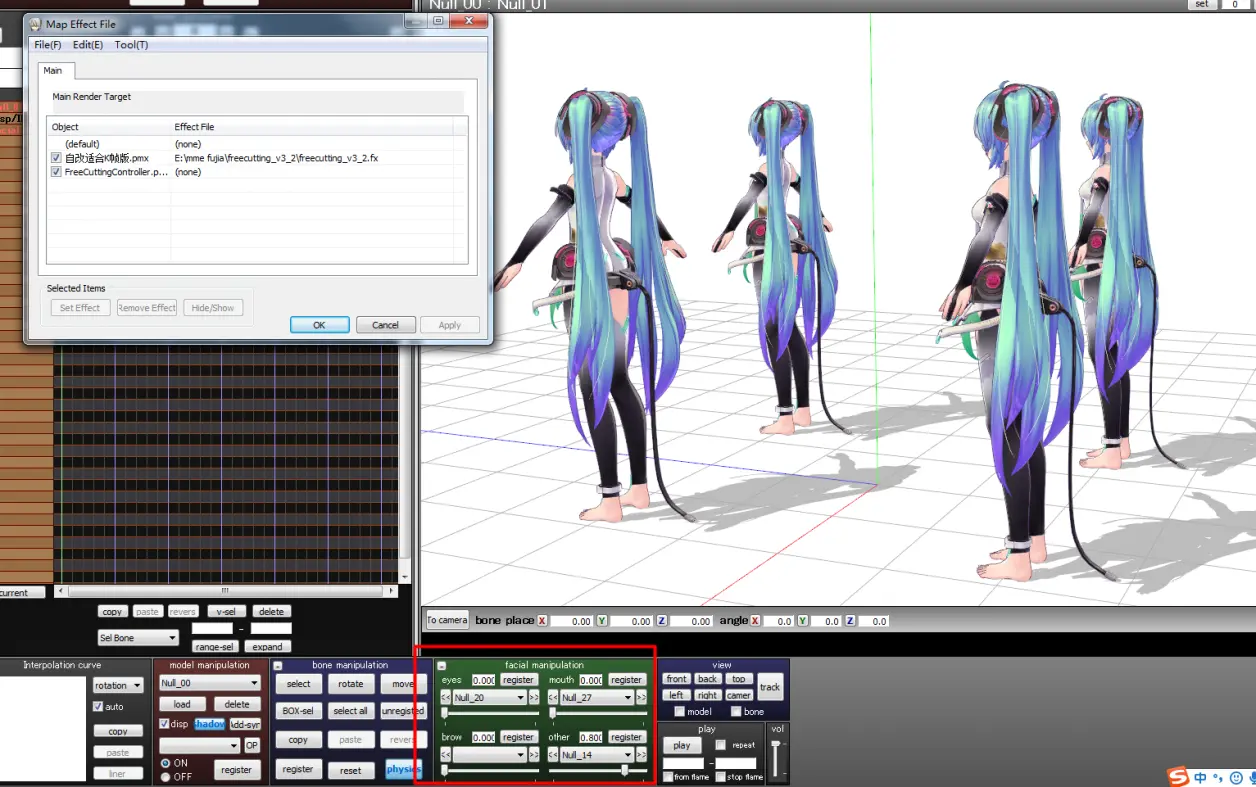Go to next eyes morph with >>
Image resolution: width=1256 pixels, height=787 pixels.
[x=534, y=698]
